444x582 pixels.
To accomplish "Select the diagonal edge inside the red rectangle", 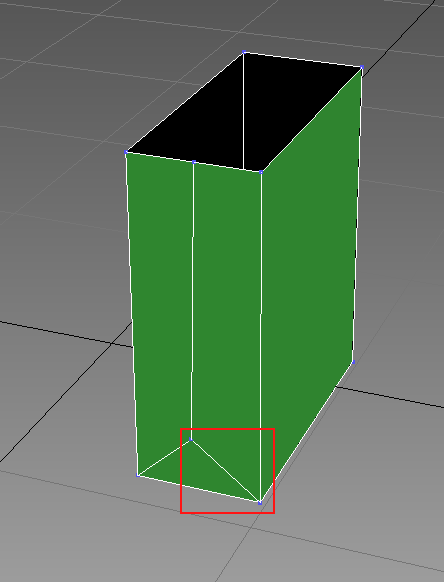I will pyautogui.click(x=225, y=471).
